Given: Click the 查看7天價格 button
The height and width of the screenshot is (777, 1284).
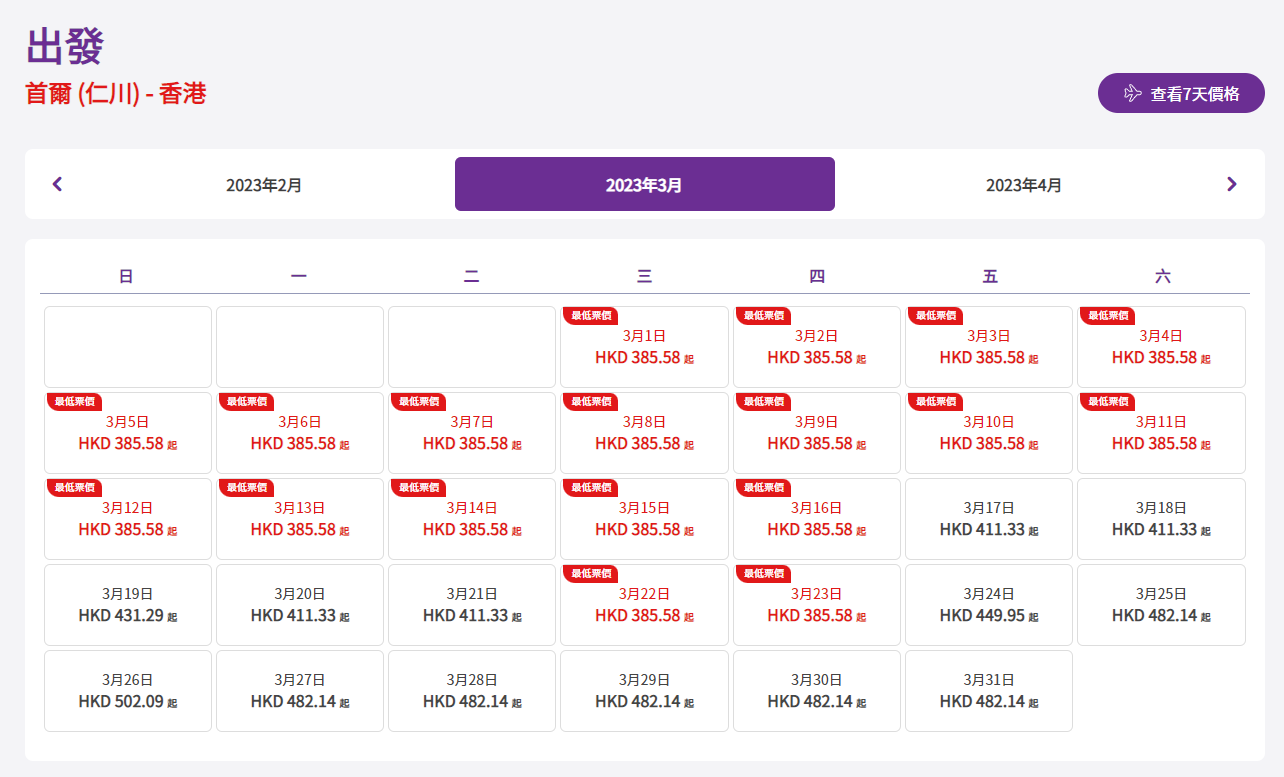Looking at the screenshot, I should 1181,93.
